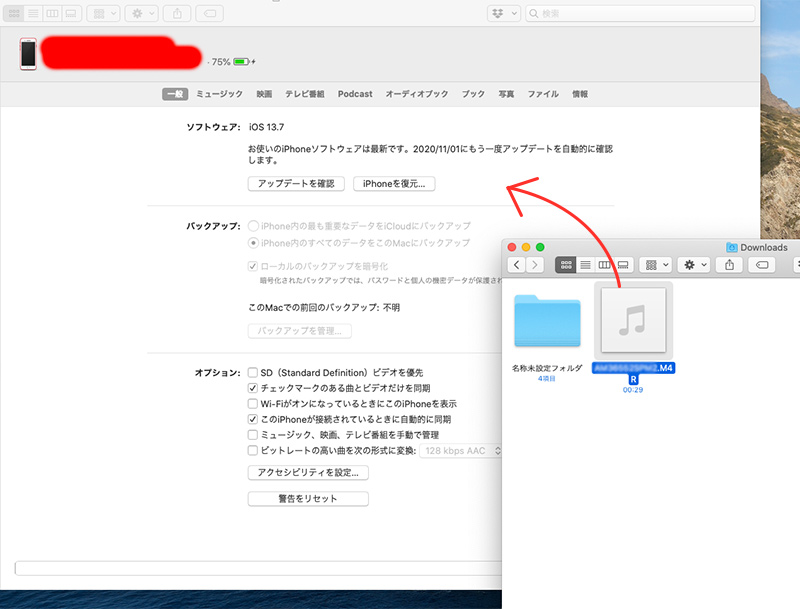Open the ファイル tab

pyautogui.click(x=543, y=94)
